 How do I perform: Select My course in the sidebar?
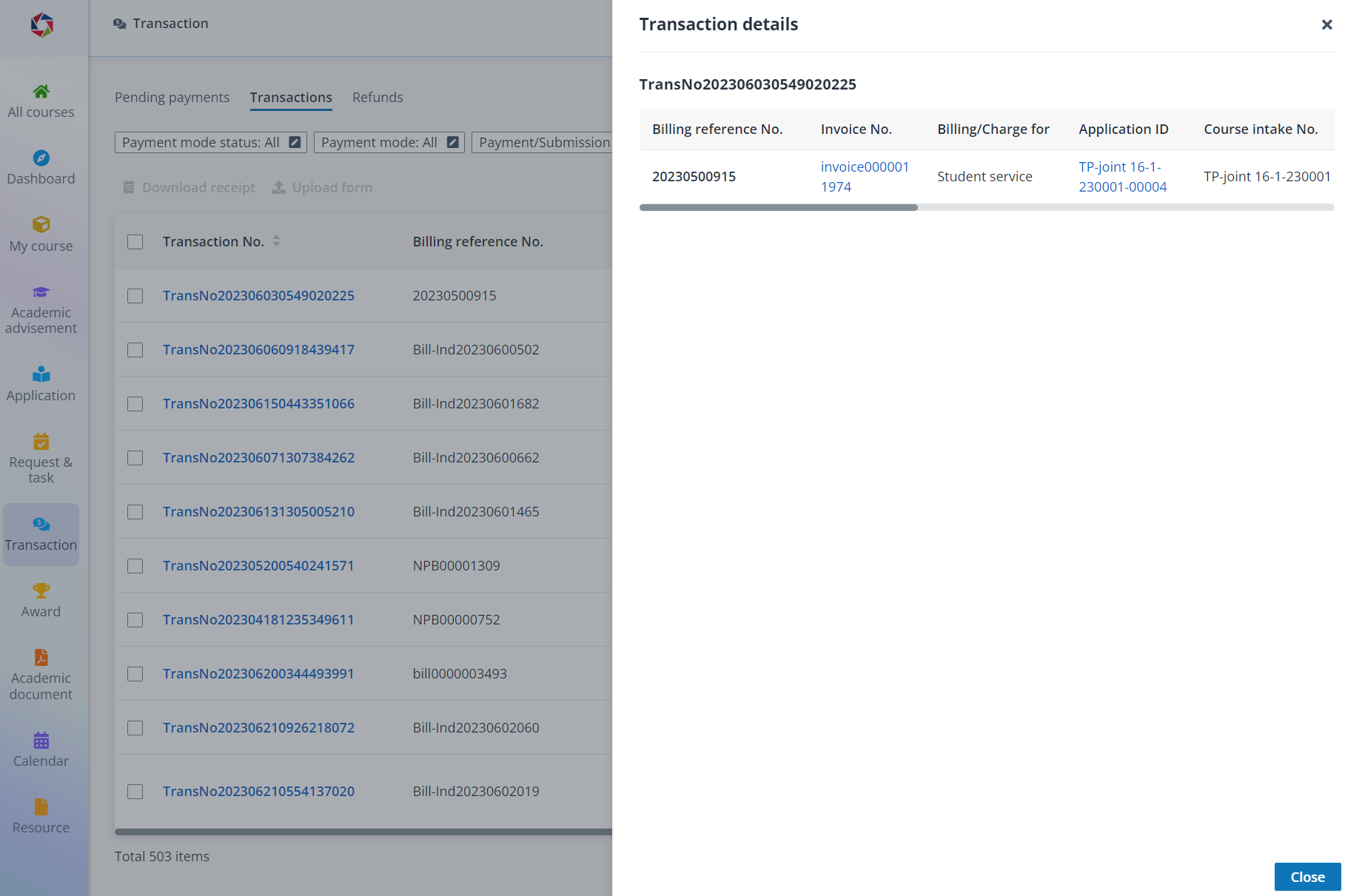(41, 234)
